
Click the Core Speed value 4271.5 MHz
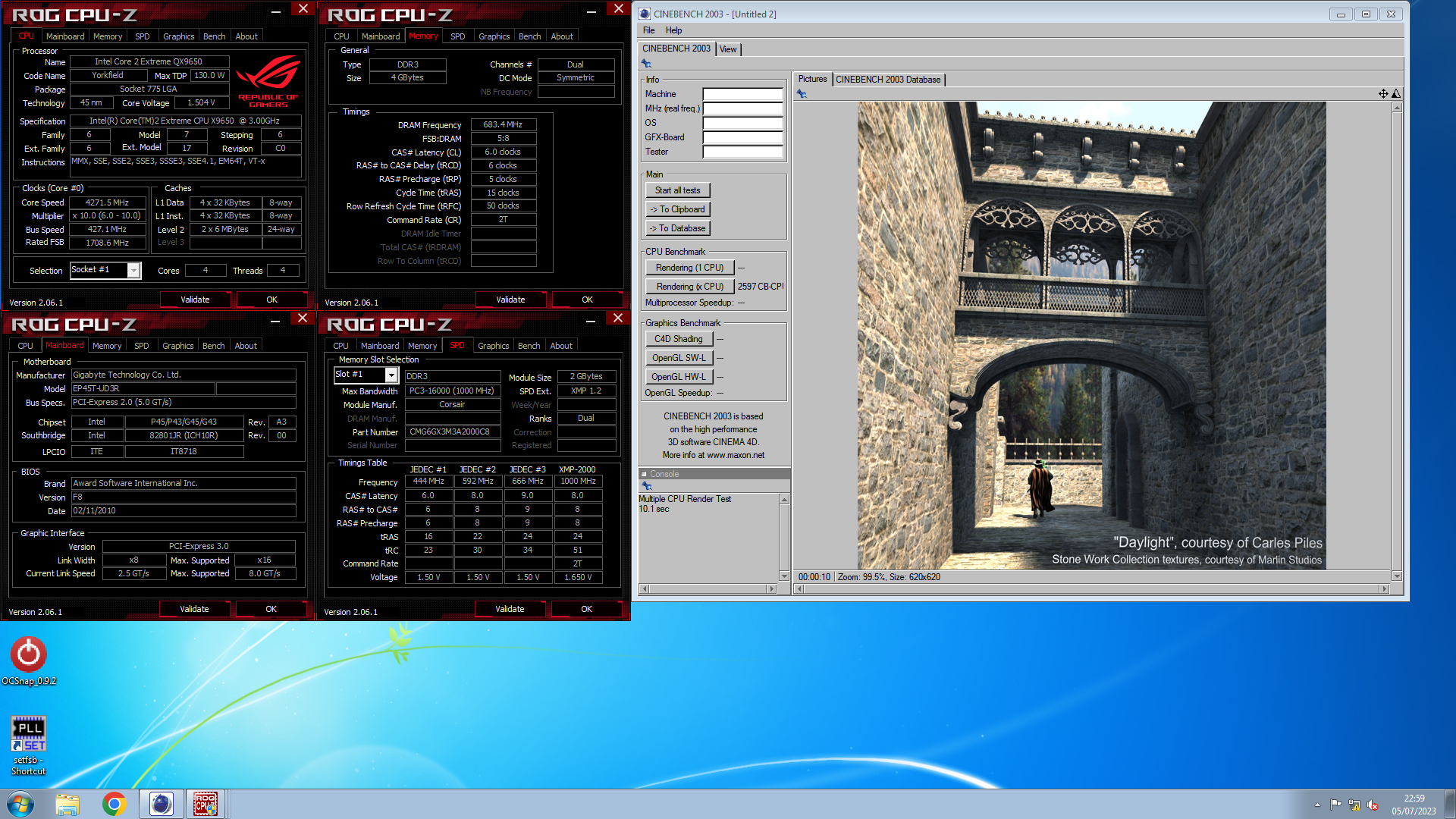tap(108, 202)
